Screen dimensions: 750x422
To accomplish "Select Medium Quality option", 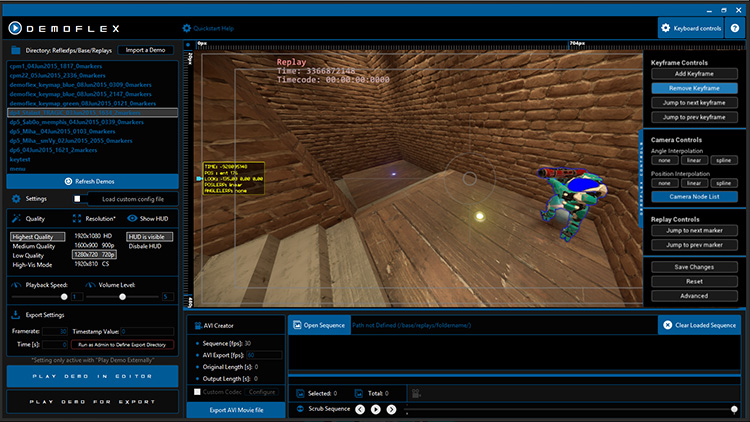I will tap(35, 246).
